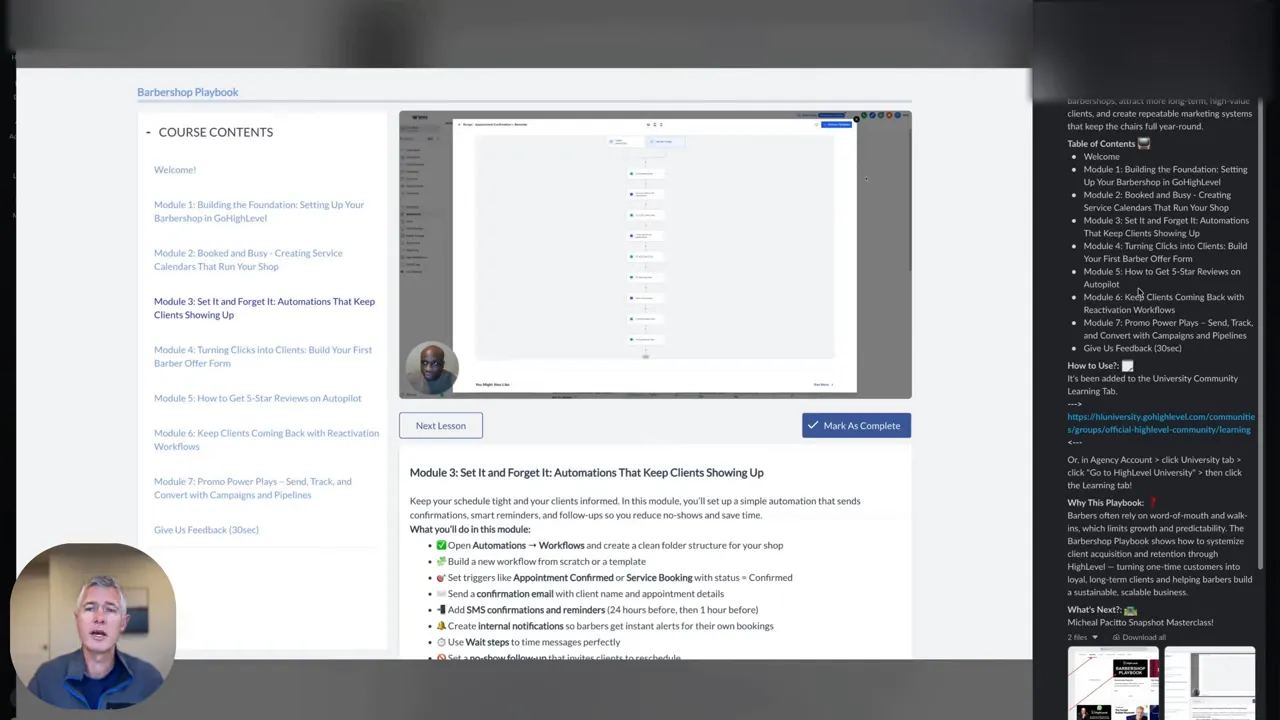Click 'Give Us Feedback (30sec)' bullet in message
The image size is (1280, 720).
(x=1132, y=348)
